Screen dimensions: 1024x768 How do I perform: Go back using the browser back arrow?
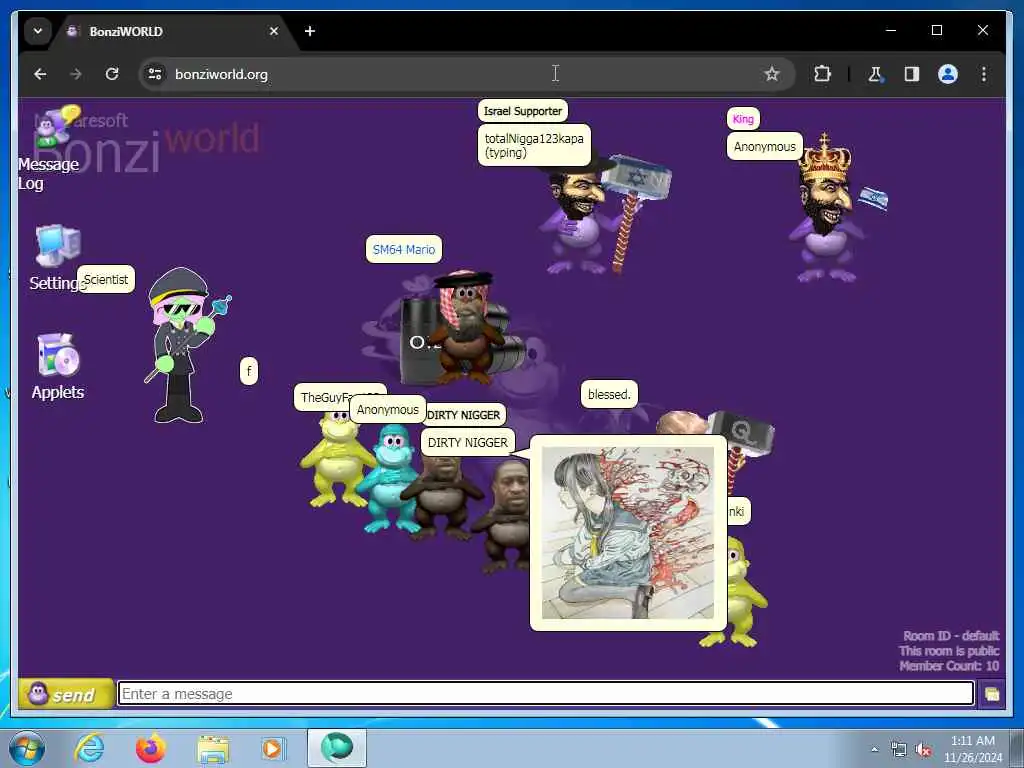(x=40, y=74)
